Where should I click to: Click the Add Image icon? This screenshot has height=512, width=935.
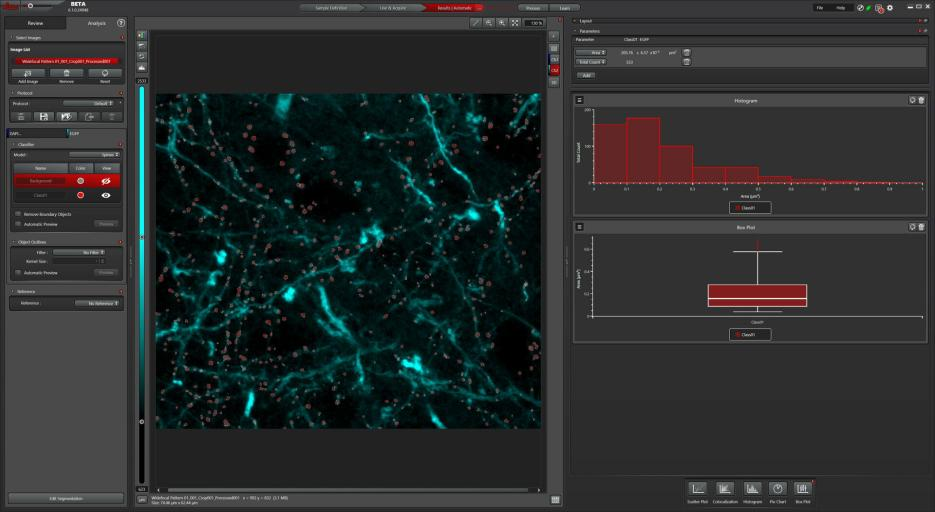click(27, 73)
